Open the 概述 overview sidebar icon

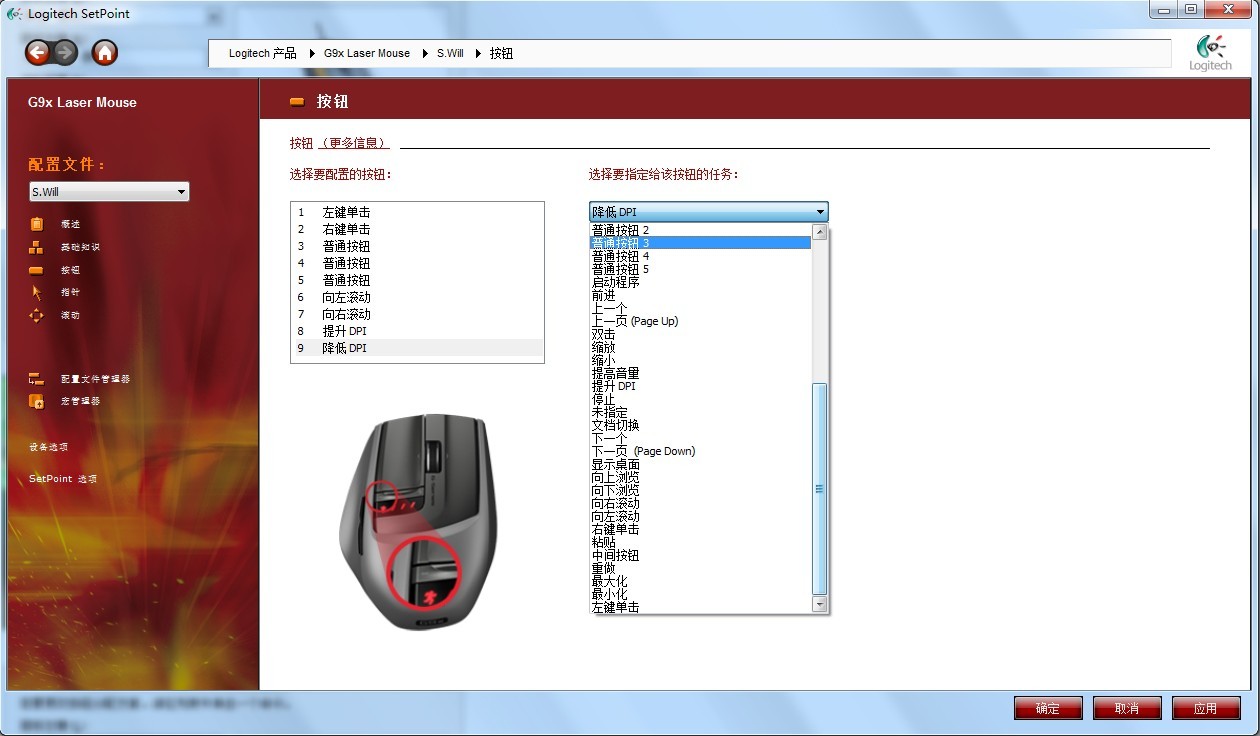click(37, 224)
